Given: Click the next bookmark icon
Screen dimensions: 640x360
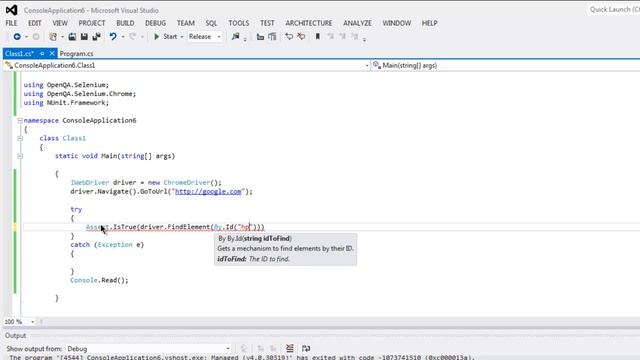Looking at the screenshot, I should [343, 37].
